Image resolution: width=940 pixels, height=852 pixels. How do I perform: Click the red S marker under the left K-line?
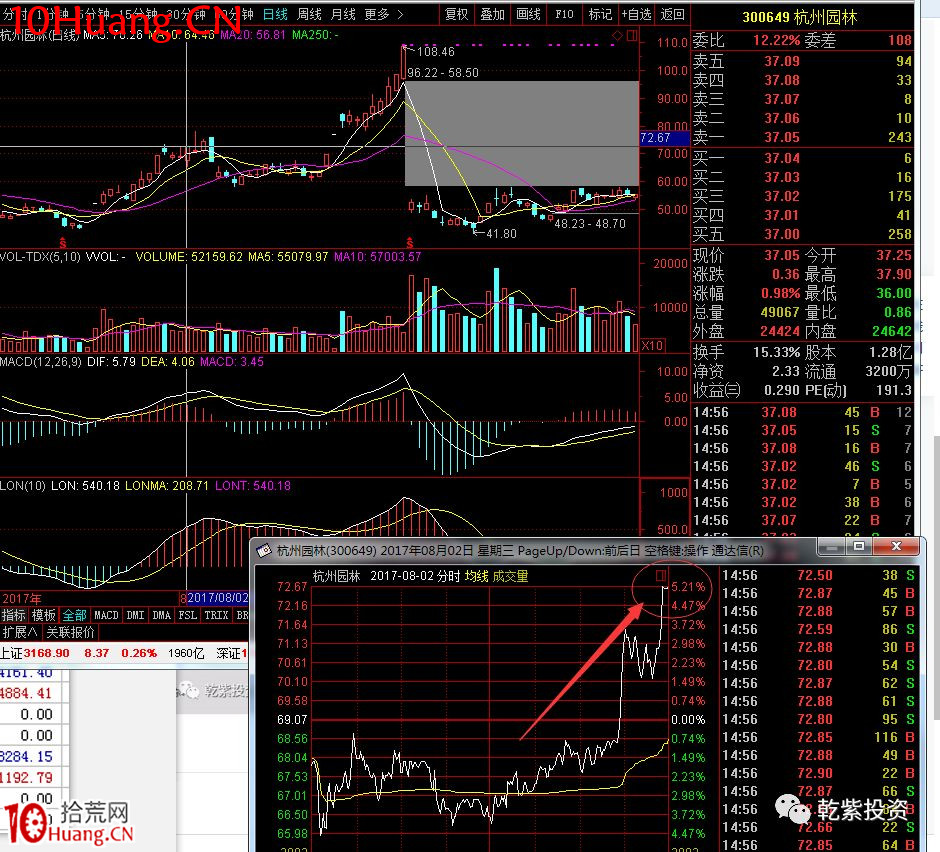pos(63,242)
